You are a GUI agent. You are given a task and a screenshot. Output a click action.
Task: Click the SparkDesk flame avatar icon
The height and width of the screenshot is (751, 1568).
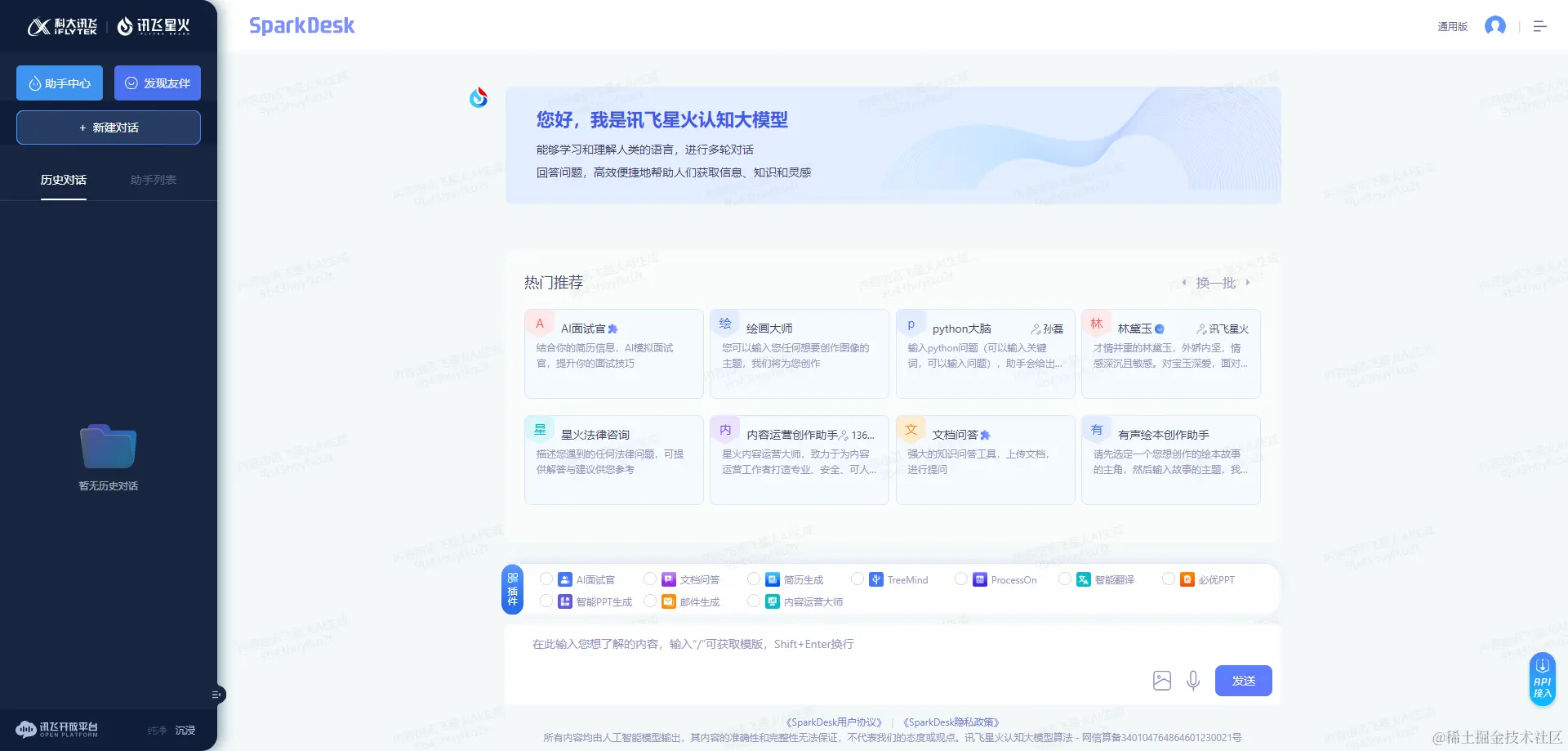(x=479, y=97)
